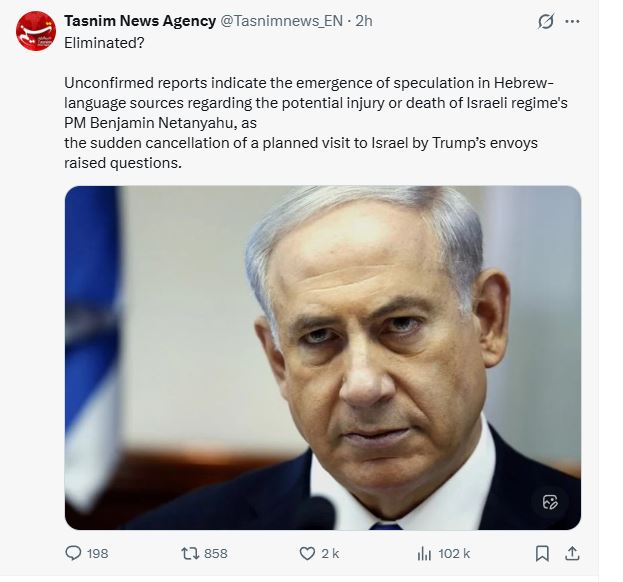The image size is (623, 582).
Task: Open the attached photo of the man
Action: [x=323, y=358]
